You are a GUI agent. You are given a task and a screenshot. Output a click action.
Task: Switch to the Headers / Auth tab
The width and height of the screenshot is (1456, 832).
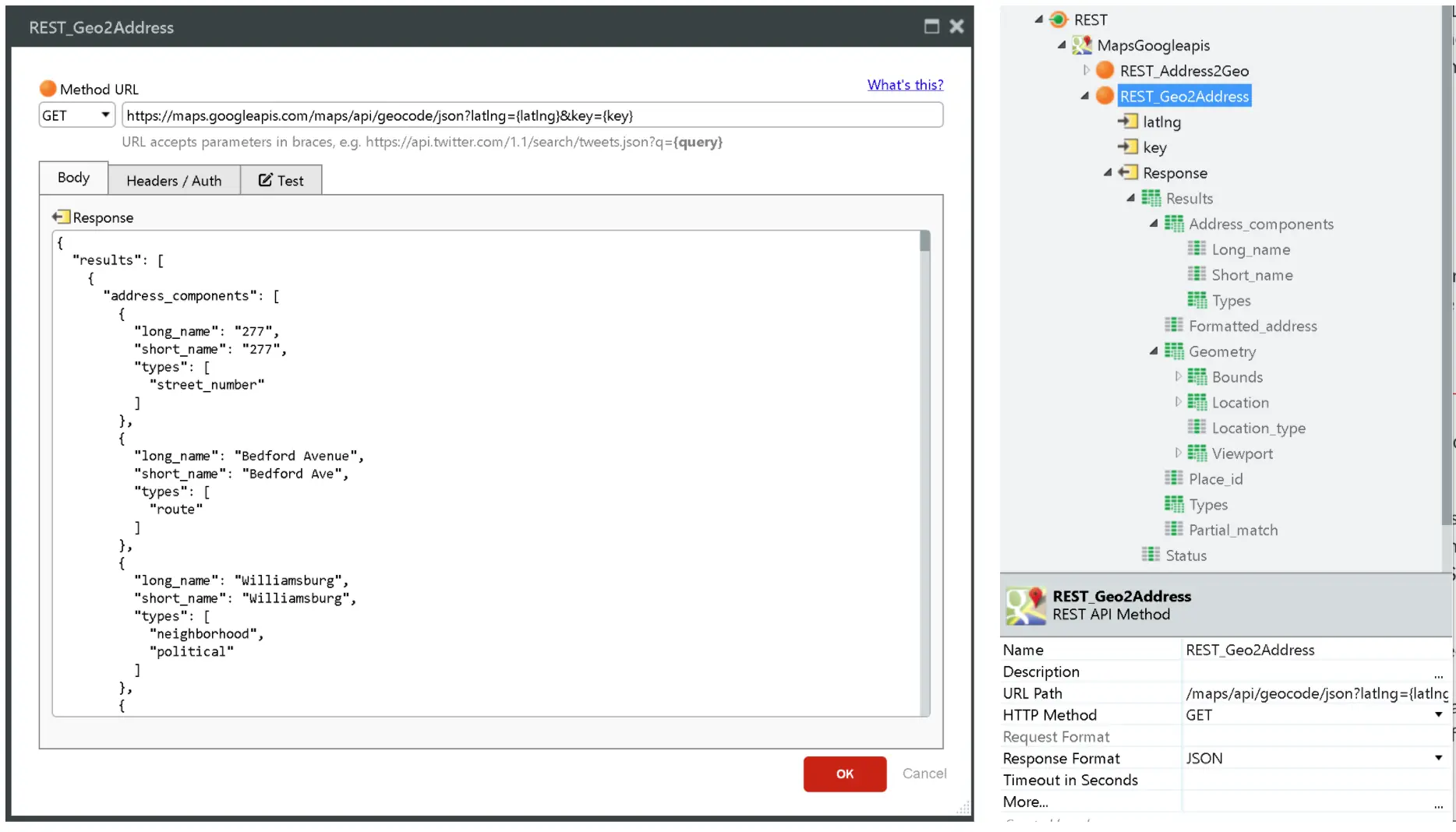pyautogui.click(x=174, y=180)
